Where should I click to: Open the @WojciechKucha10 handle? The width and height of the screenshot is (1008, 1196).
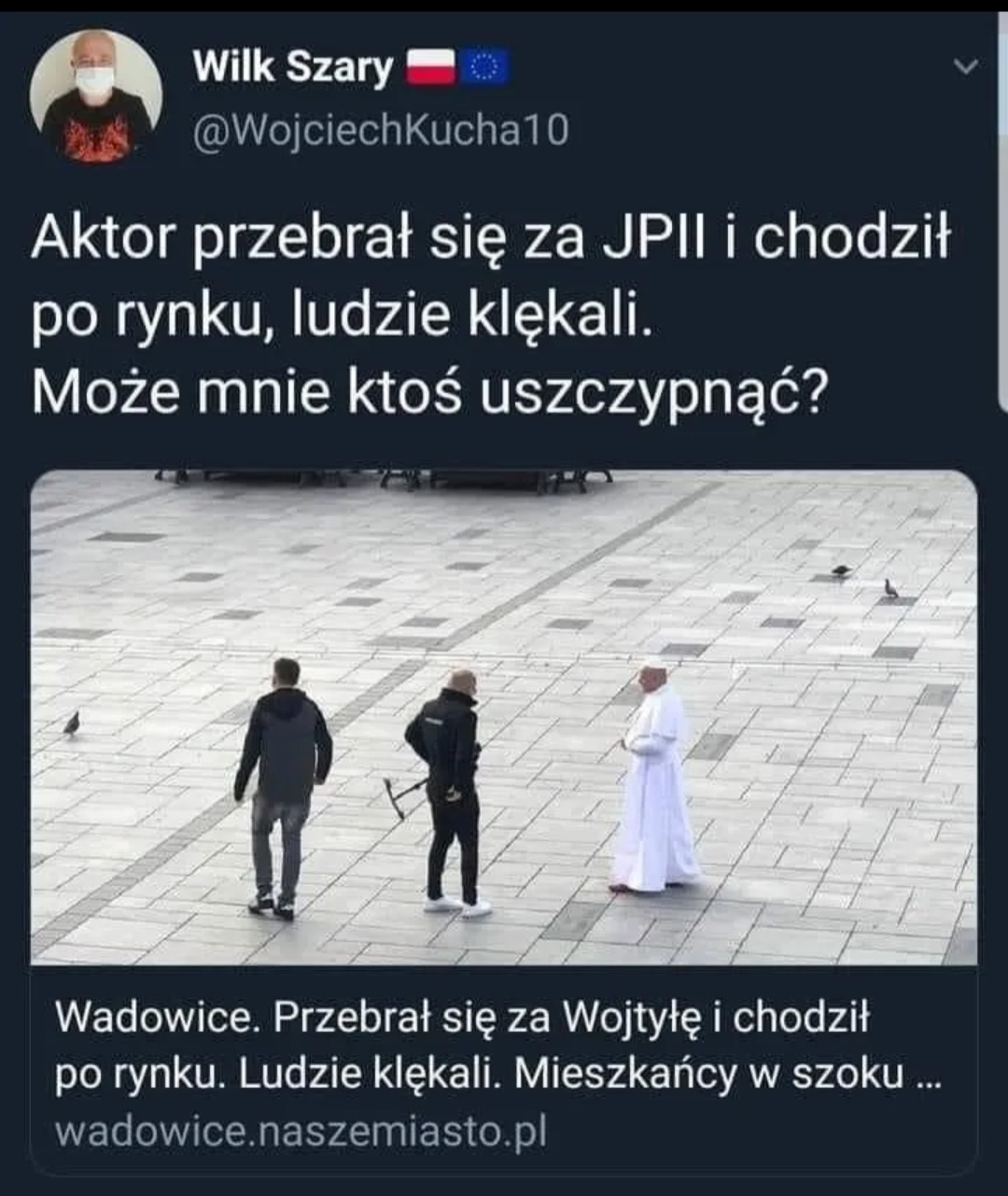click(381, 131)
